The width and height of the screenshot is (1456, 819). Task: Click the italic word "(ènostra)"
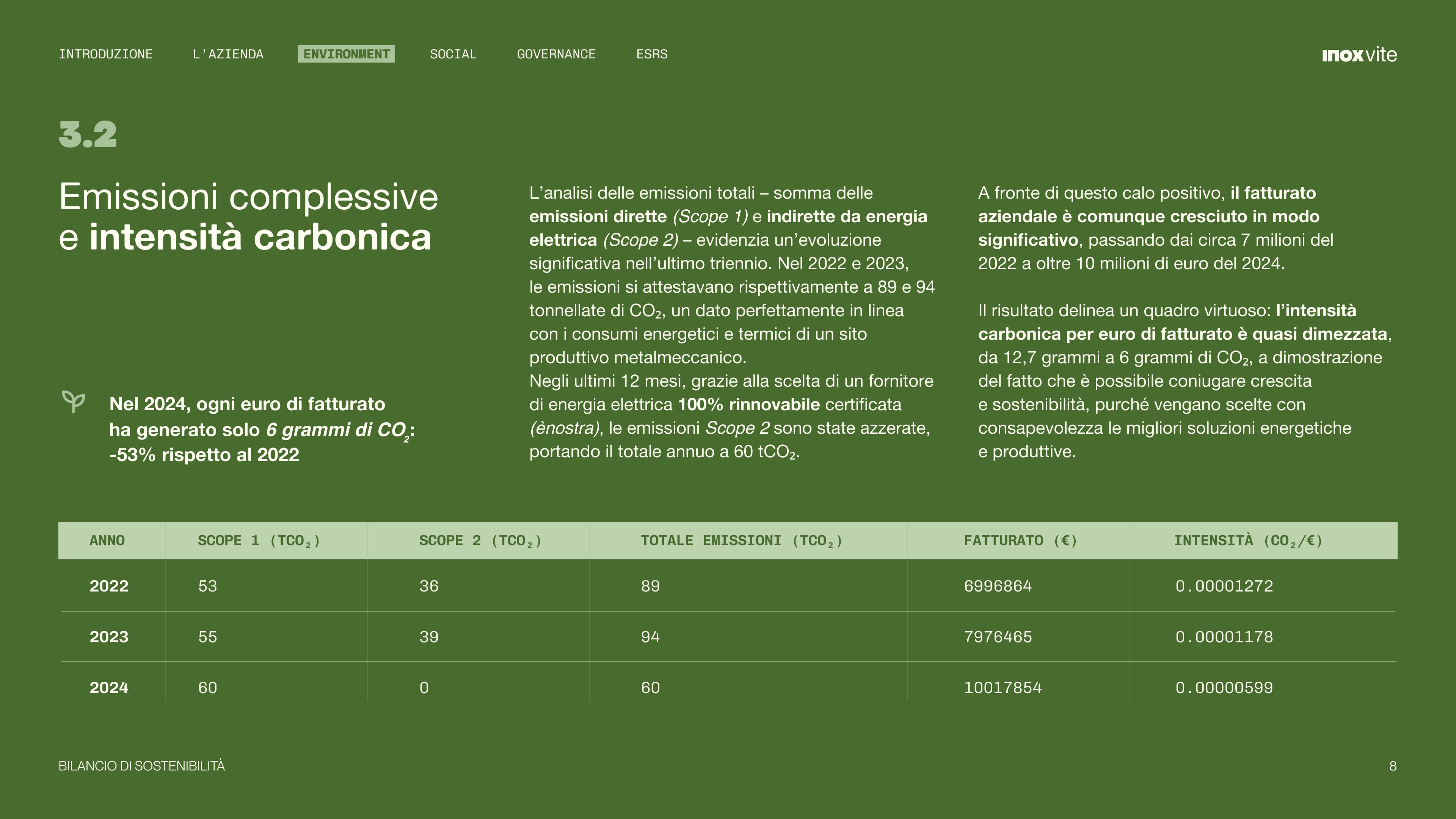(x=564, y=428)
